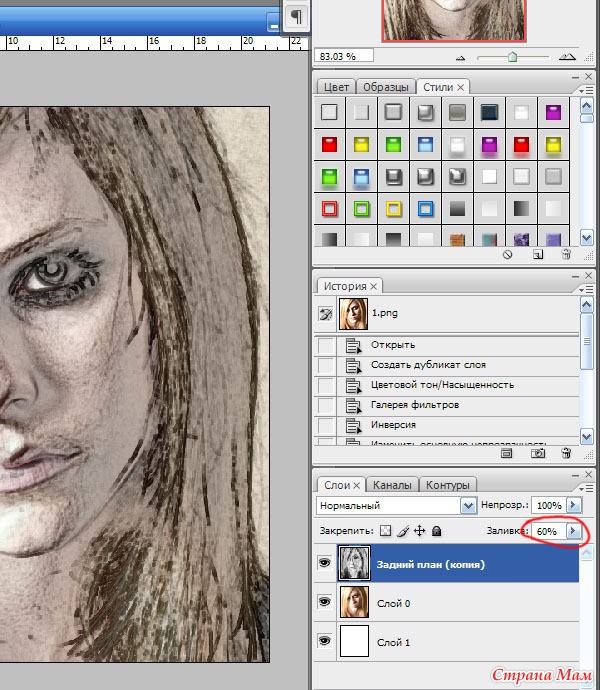The height and width of the screenshot is (690, 600).
Task: Apply the default no-style swatch
Action: coord(329,112)
